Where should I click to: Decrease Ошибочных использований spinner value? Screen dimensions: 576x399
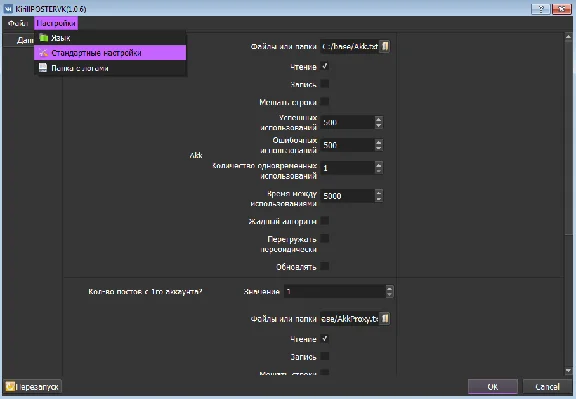click(379, 148)
